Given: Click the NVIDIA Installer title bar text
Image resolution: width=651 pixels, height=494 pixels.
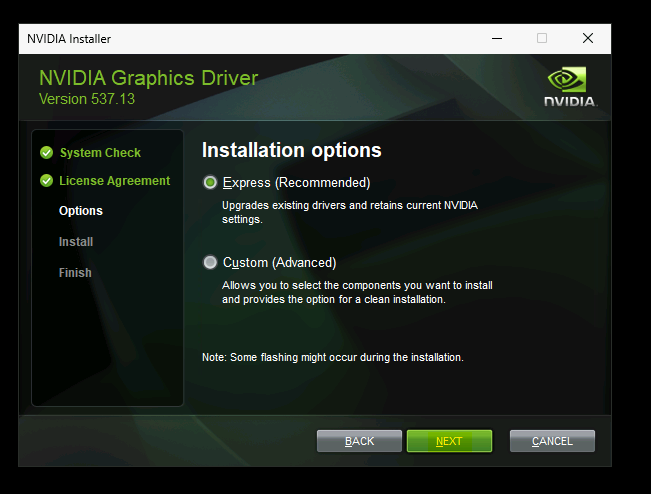Looking at the screenshot, I should 69,39.
